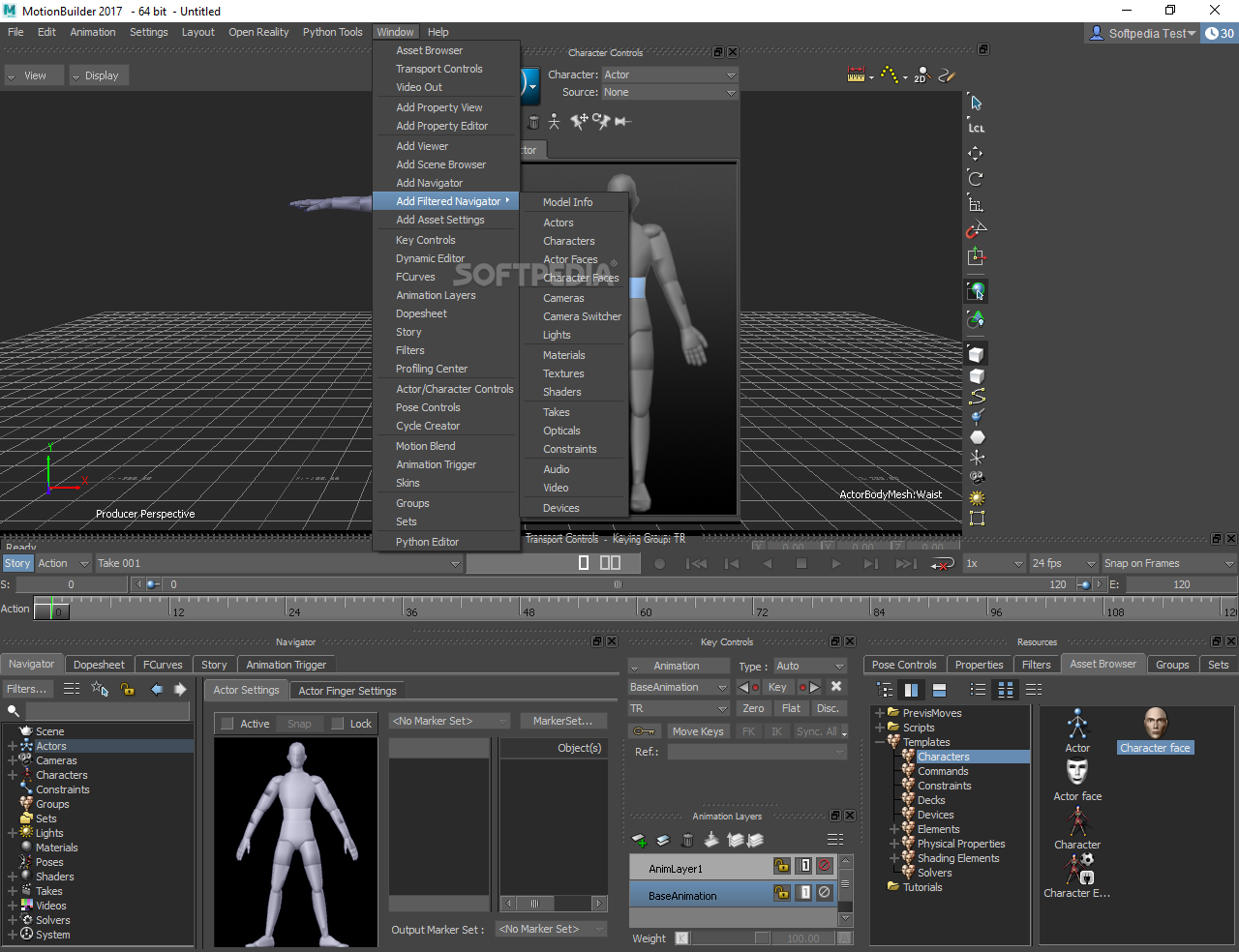Click the sketch pencil icon in viewer header
1239x952 pixels.
947,74
